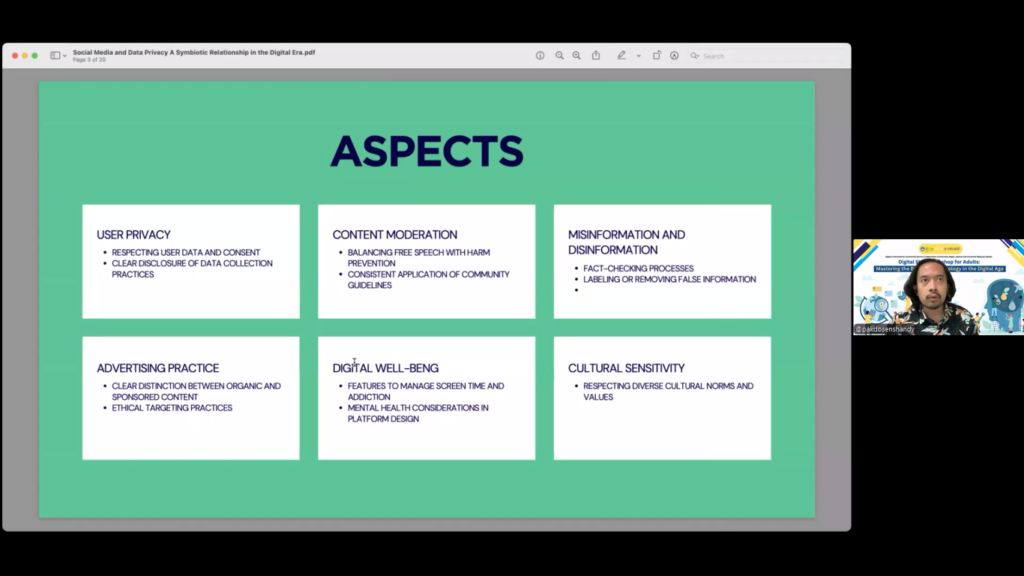Select the Markup pen icon
Screen dimensions: 1024x576
click(621, 56)
